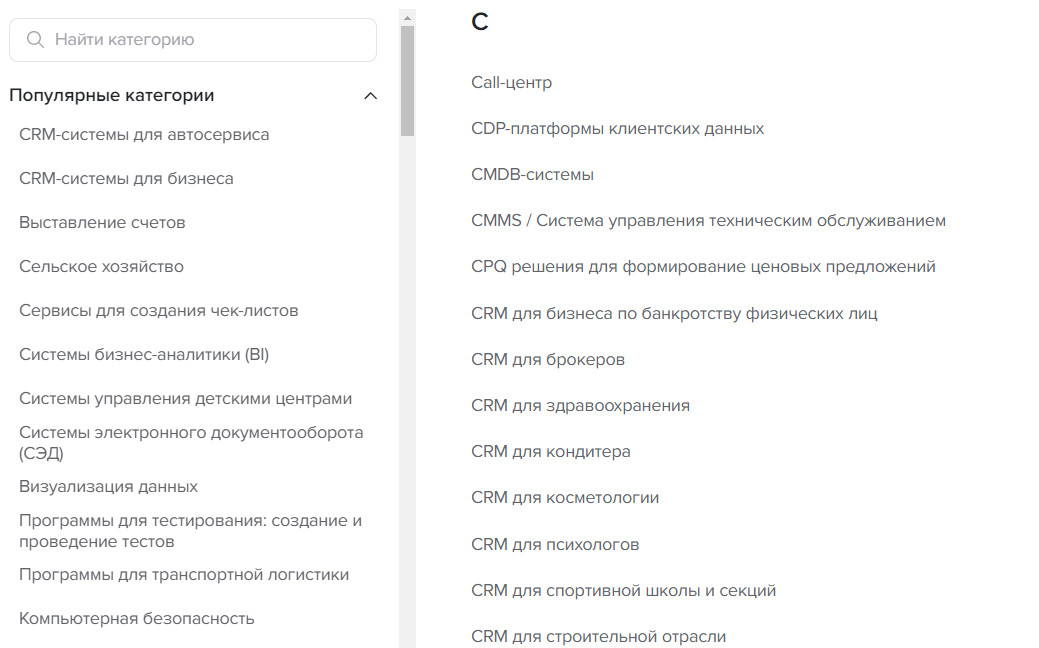This screenshot has height=648, width=1039.
Task: Open "CRM-системы для автосервиса" category
Action: tap(144, 134)
